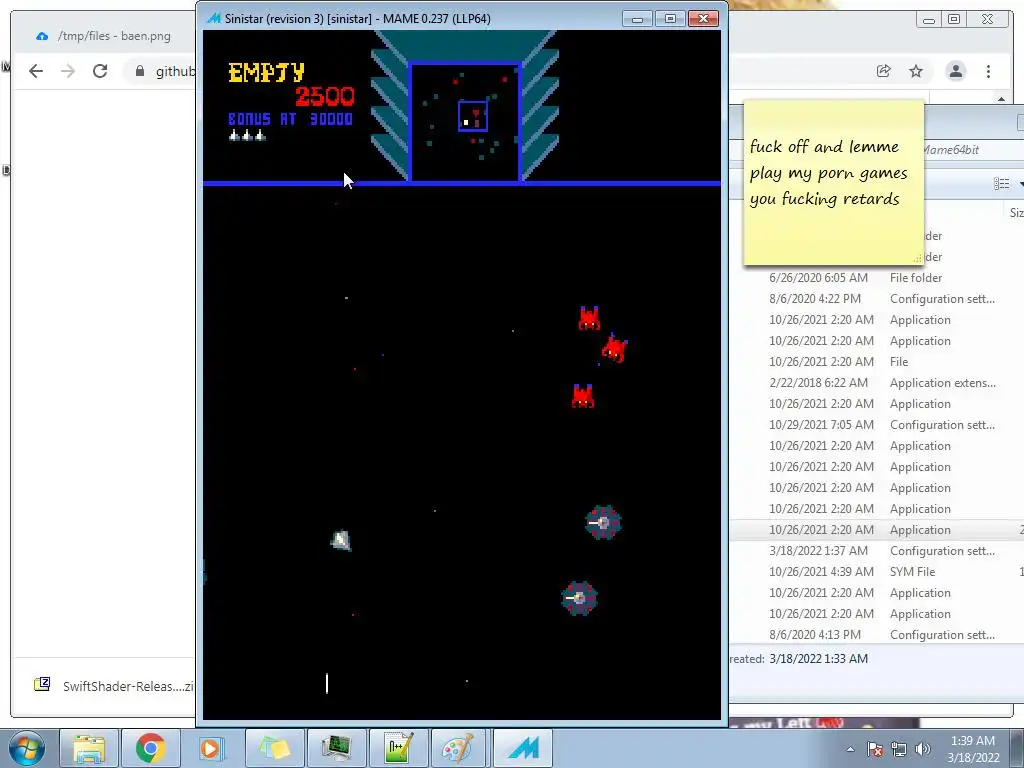Restore down the Chrome window
The image size is (1024, 768).
pos(954,20)
